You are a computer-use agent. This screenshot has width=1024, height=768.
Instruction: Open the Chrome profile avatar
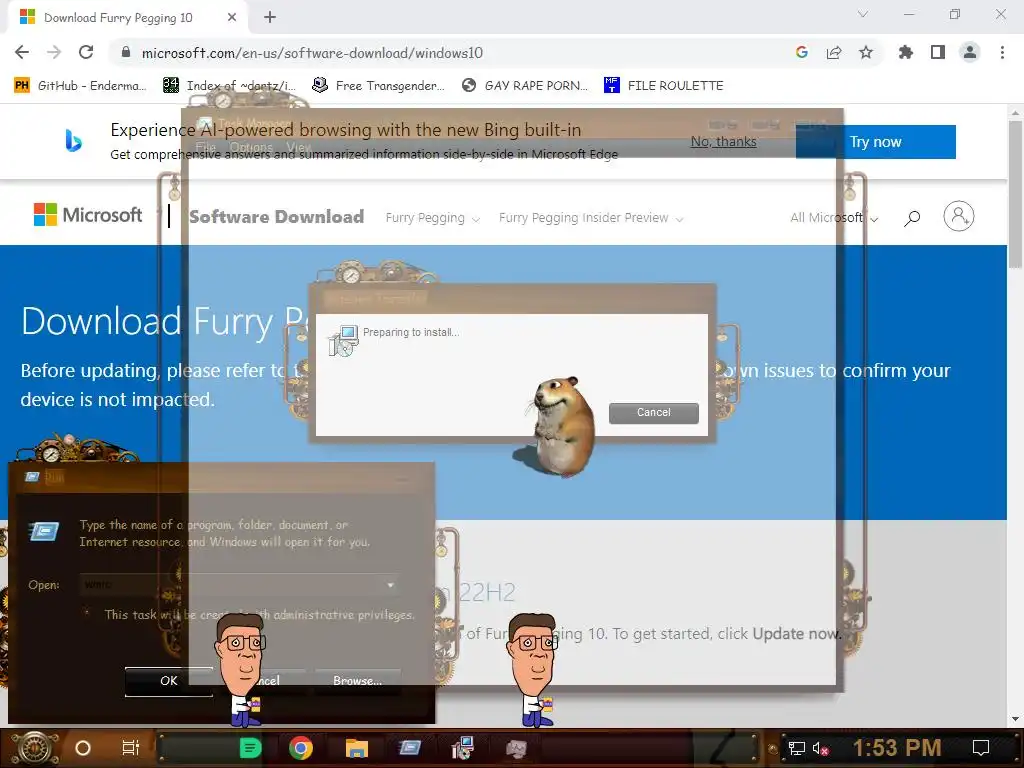point(970,52)
